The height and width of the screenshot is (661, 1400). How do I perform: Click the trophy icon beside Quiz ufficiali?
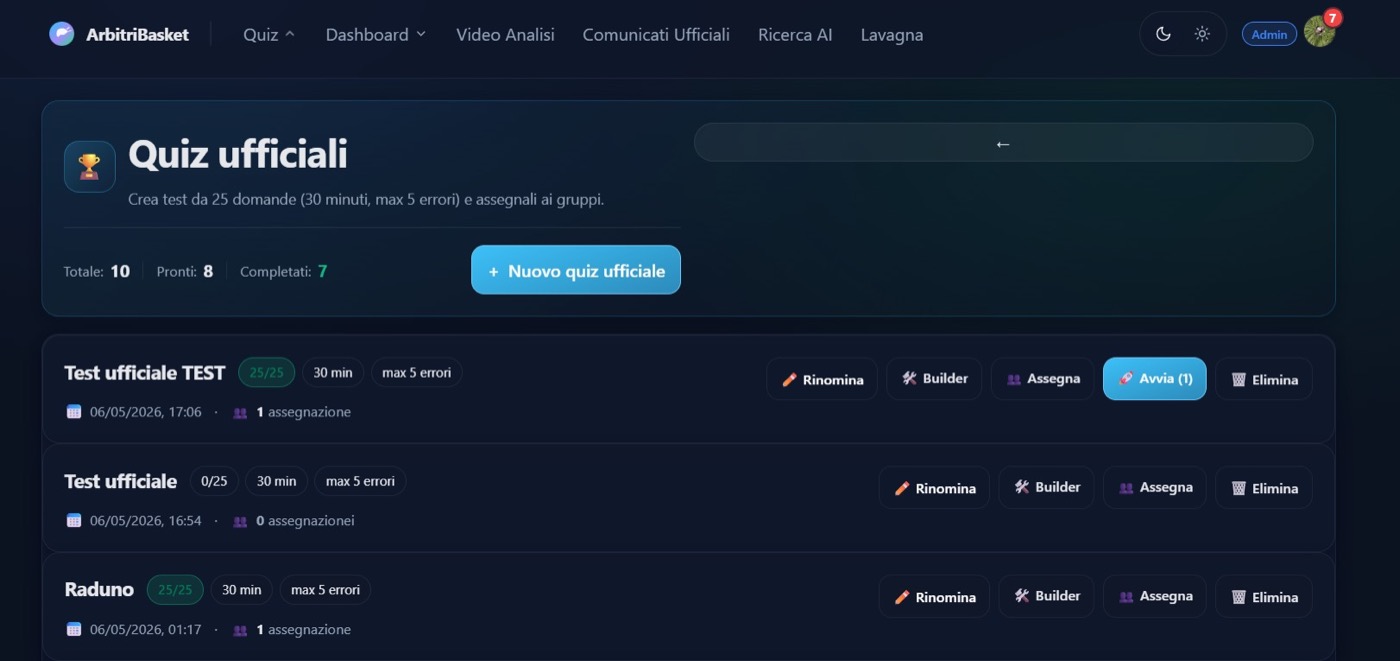tap(90, 166)
